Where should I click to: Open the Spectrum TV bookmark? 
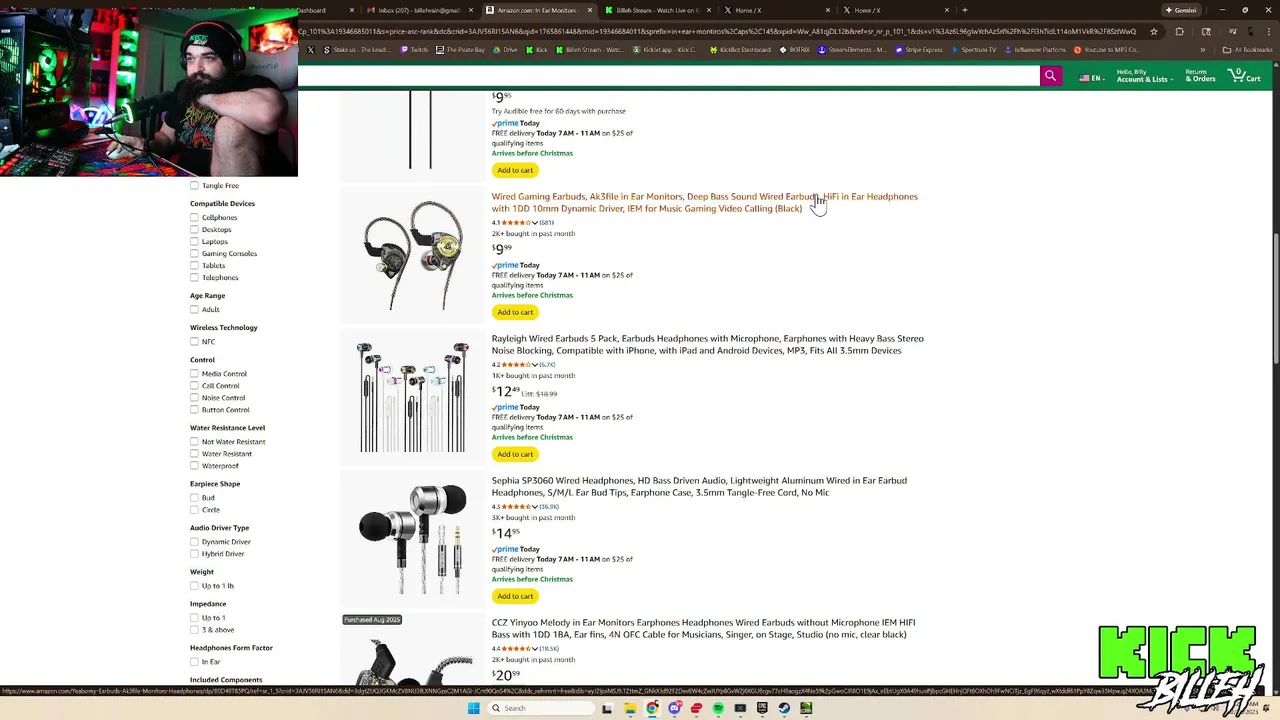(x=974, y=50)
